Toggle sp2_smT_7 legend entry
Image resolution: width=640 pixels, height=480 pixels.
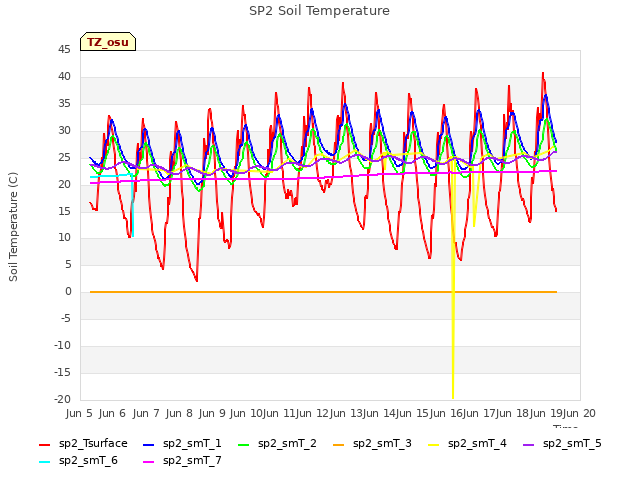(182, 460)
